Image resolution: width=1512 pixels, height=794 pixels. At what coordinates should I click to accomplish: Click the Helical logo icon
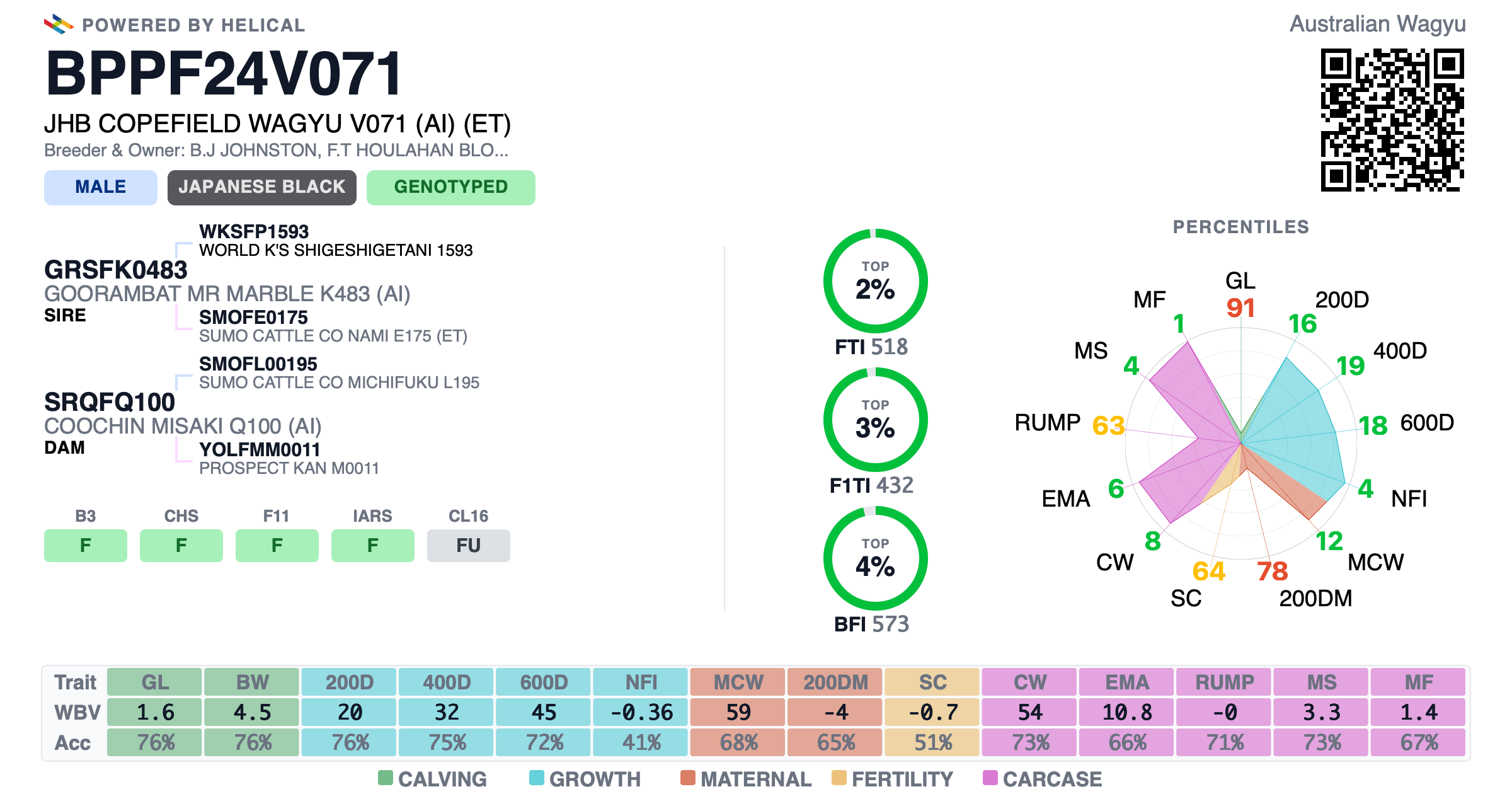click(x=59, y=25)
